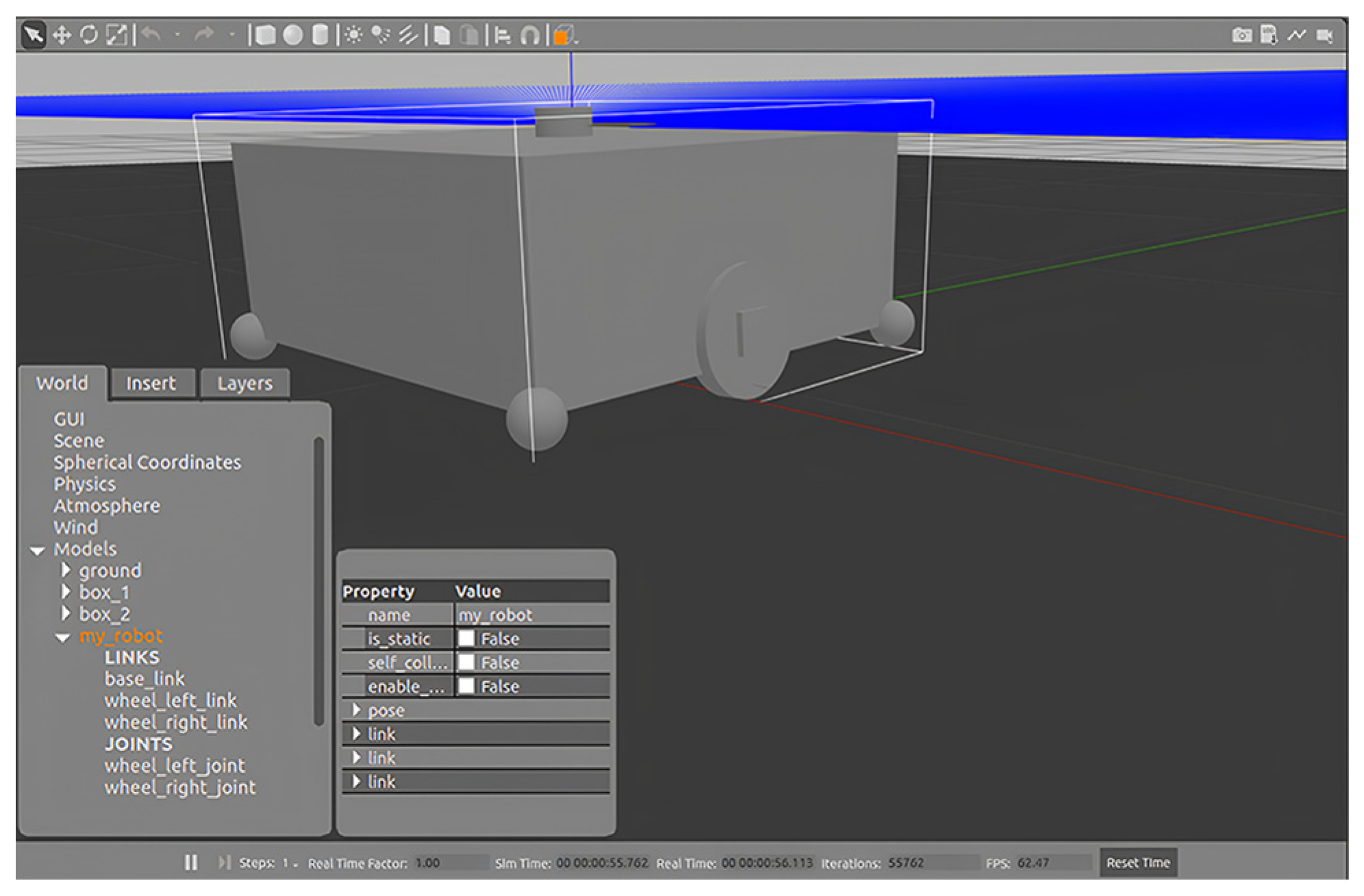The width and height of the screenshot is (1364, 896).
Task: Insert a cylinder shape
Action: (x=320, y=35)
